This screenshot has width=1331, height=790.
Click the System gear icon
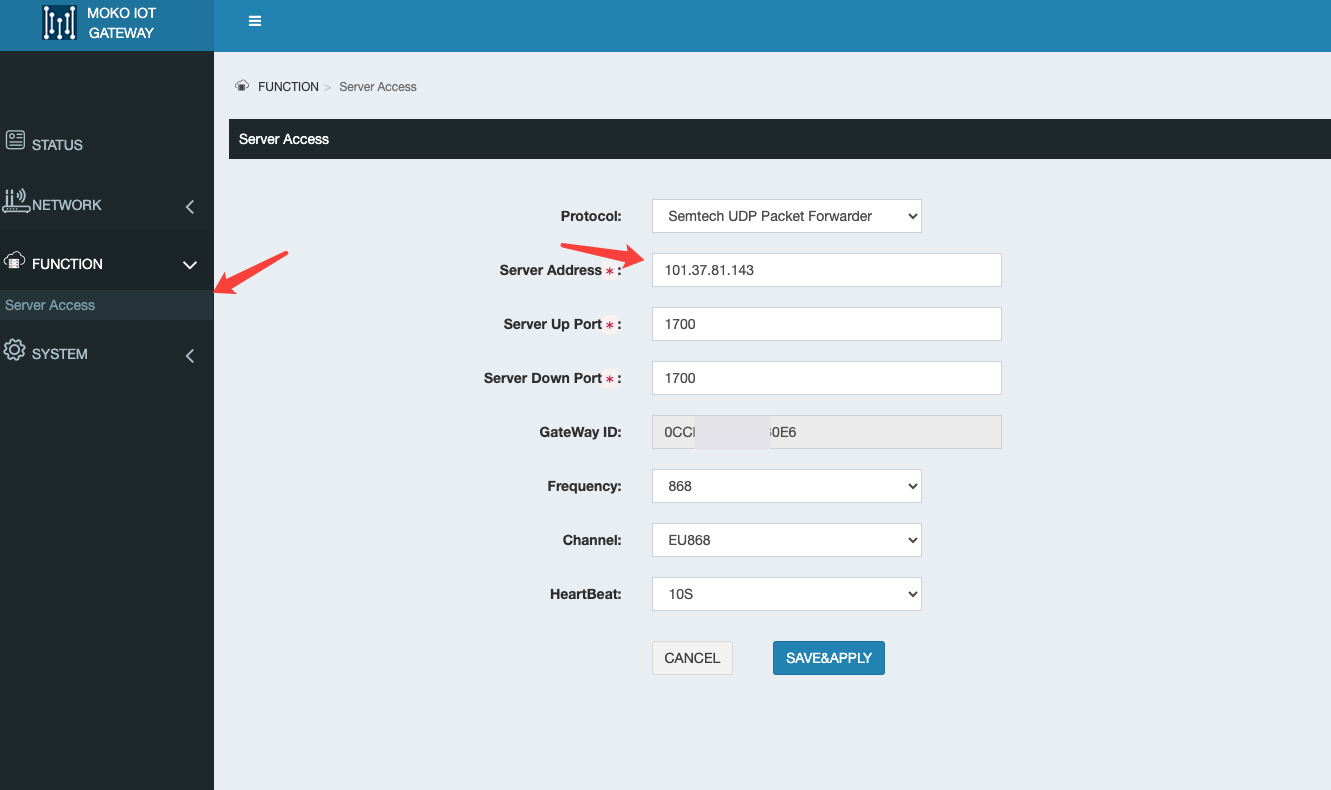tap(15, 350)
